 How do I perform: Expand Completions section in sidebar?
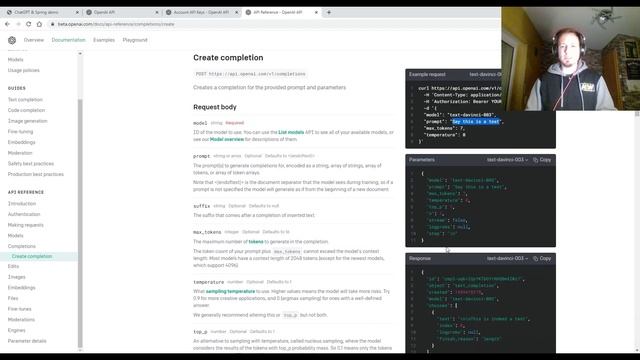[x=22, y=246]
